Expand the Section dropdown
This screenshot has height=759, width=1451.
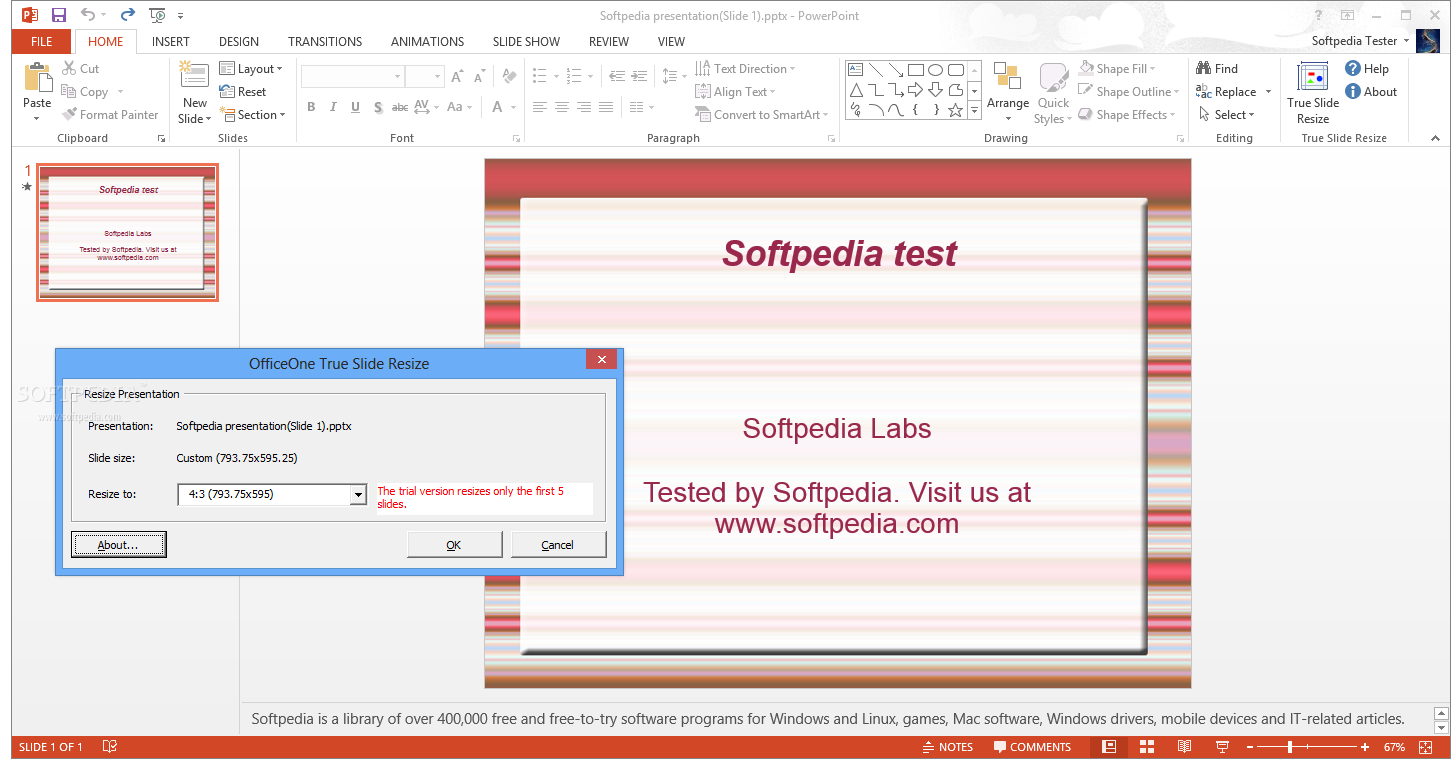pyautogui.click(x=252, y=114)
